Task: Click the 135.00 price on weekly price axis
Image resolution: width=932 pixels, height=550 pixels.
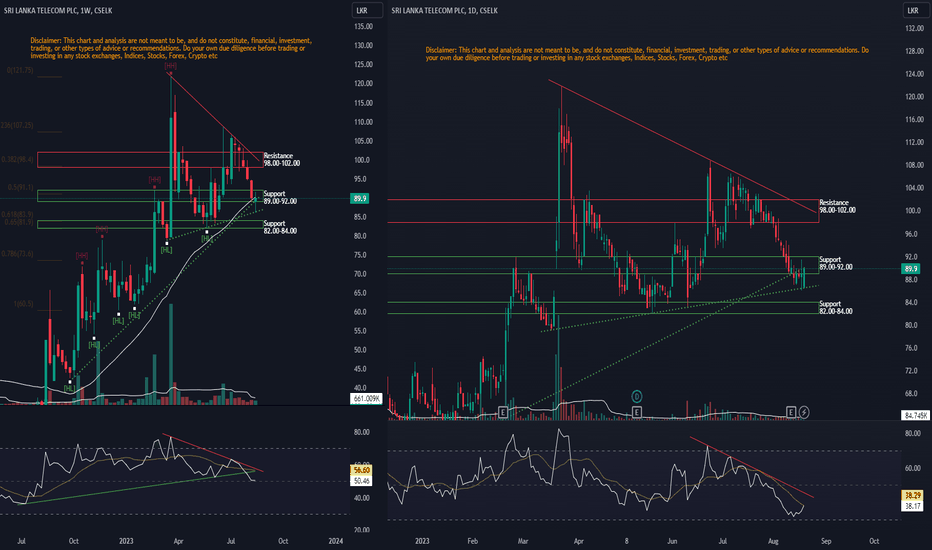Action: click(x=363, y=26)
